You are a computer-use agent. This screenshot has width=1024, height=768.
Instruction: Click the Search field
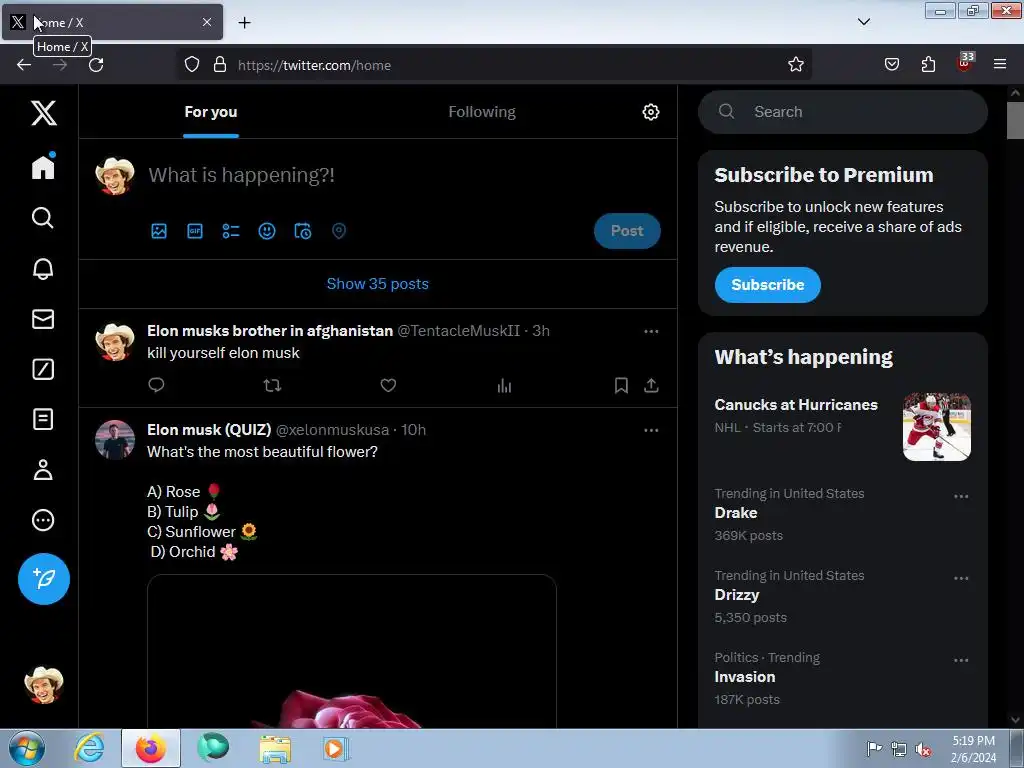tap(842, 112)
